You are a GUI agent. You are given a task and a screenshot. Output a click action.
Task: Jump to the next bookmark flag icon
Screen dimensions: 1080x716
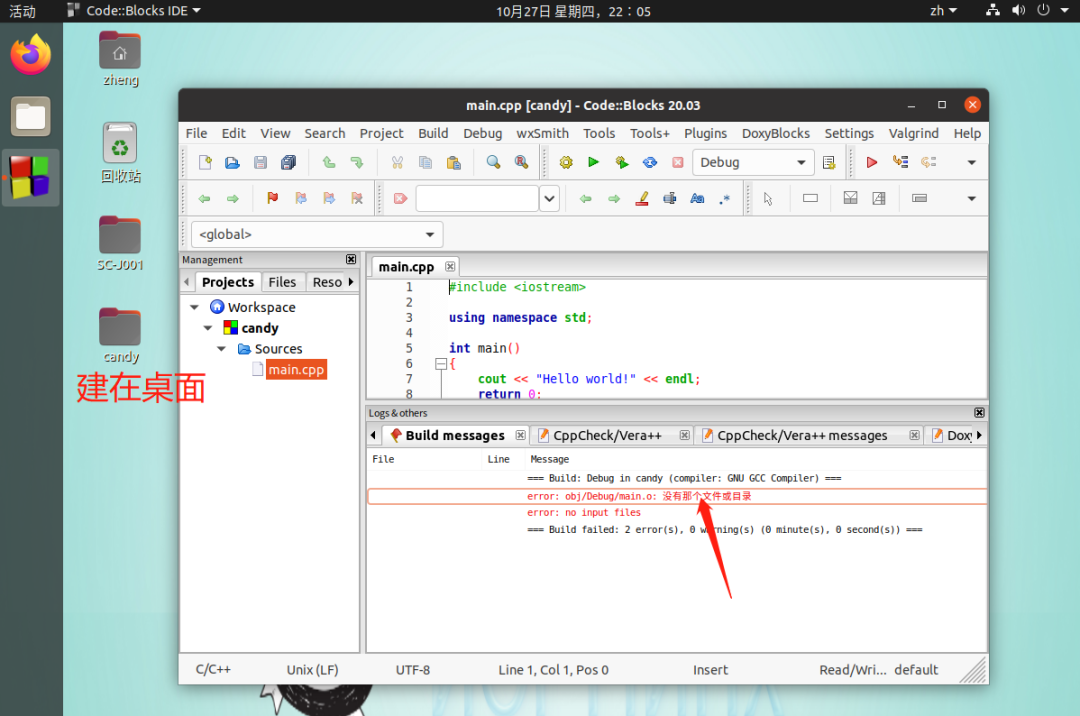click(329, 198)
